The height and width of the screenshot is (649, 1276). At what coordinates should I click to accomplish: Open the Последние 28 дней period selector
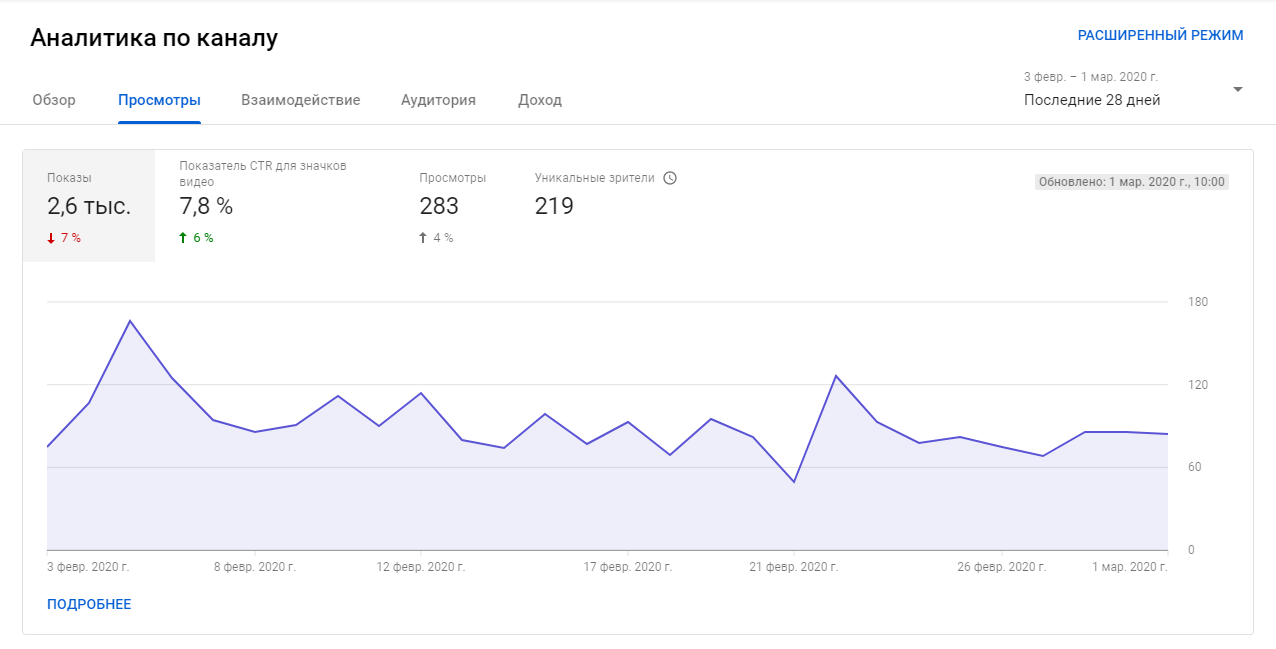click(x=1092, y=100)
